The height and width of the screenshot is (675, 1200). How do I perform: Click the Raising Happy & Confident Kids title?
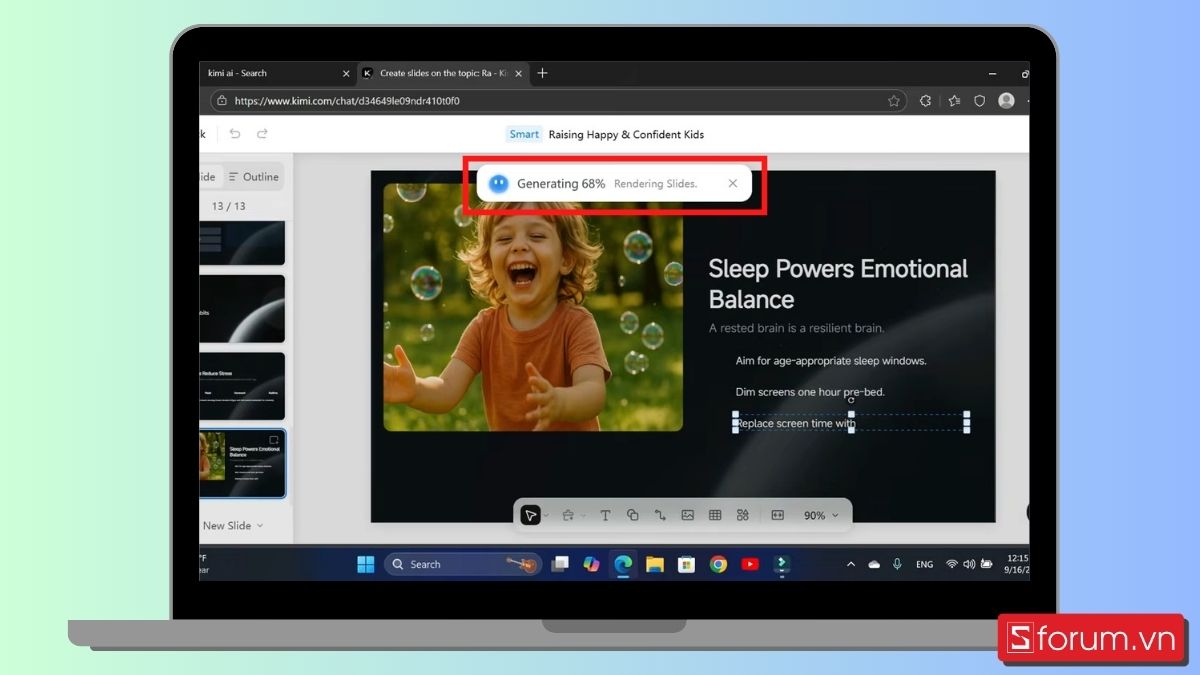click(x=626, y=134)
